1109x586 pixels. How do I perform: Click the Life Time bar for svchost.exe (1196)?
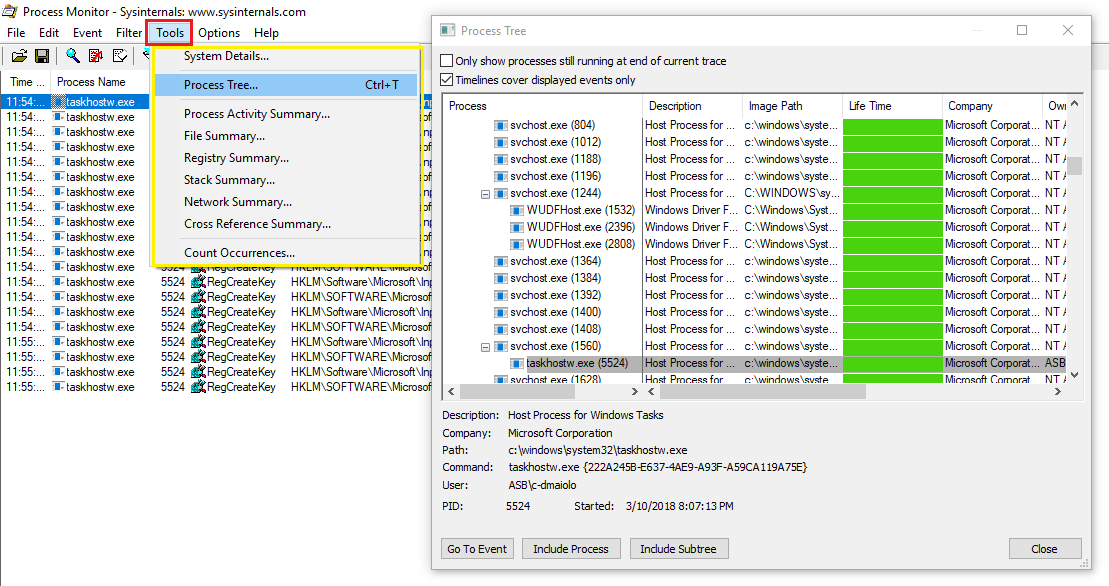(x=893, y=176)
